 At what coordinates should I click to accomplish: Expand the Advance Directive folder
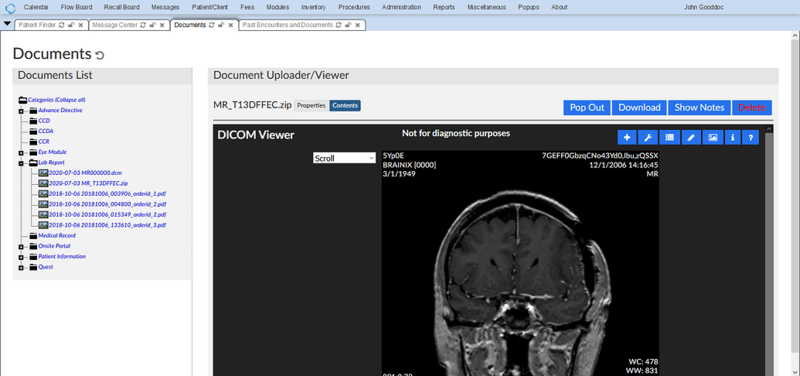[x=21, y=111]
